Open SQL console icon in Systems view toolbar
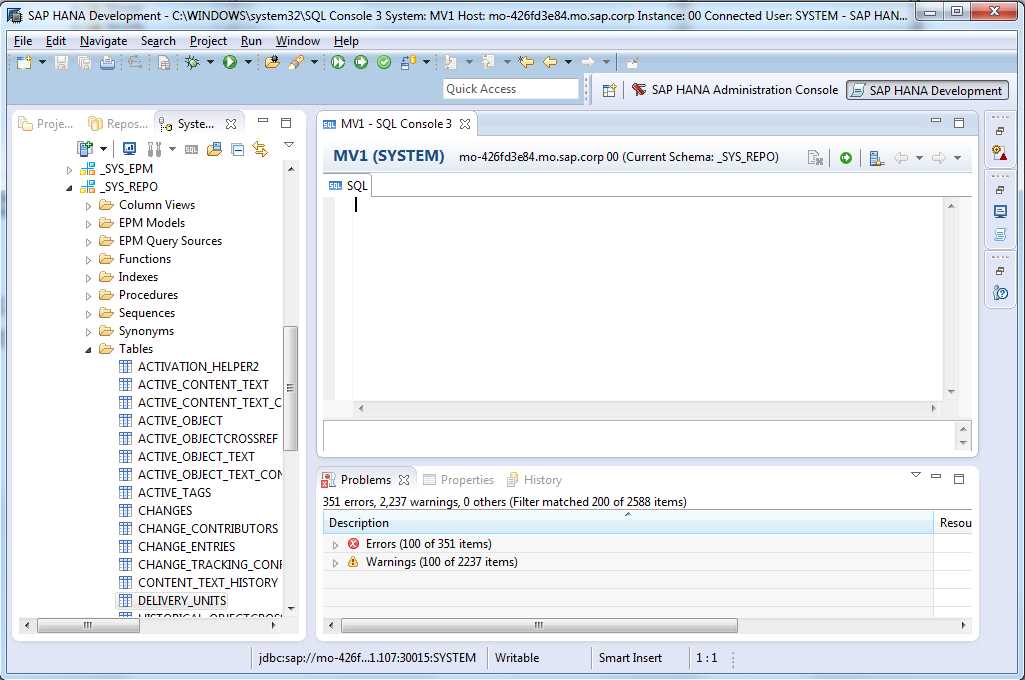Screen dimensions: 1025x680 [x=191, y=149]
